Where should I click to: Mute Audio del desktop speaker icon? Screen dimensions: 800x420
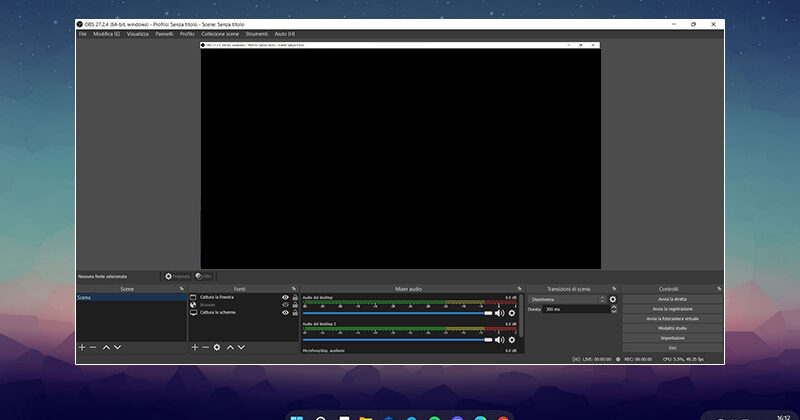499,313
